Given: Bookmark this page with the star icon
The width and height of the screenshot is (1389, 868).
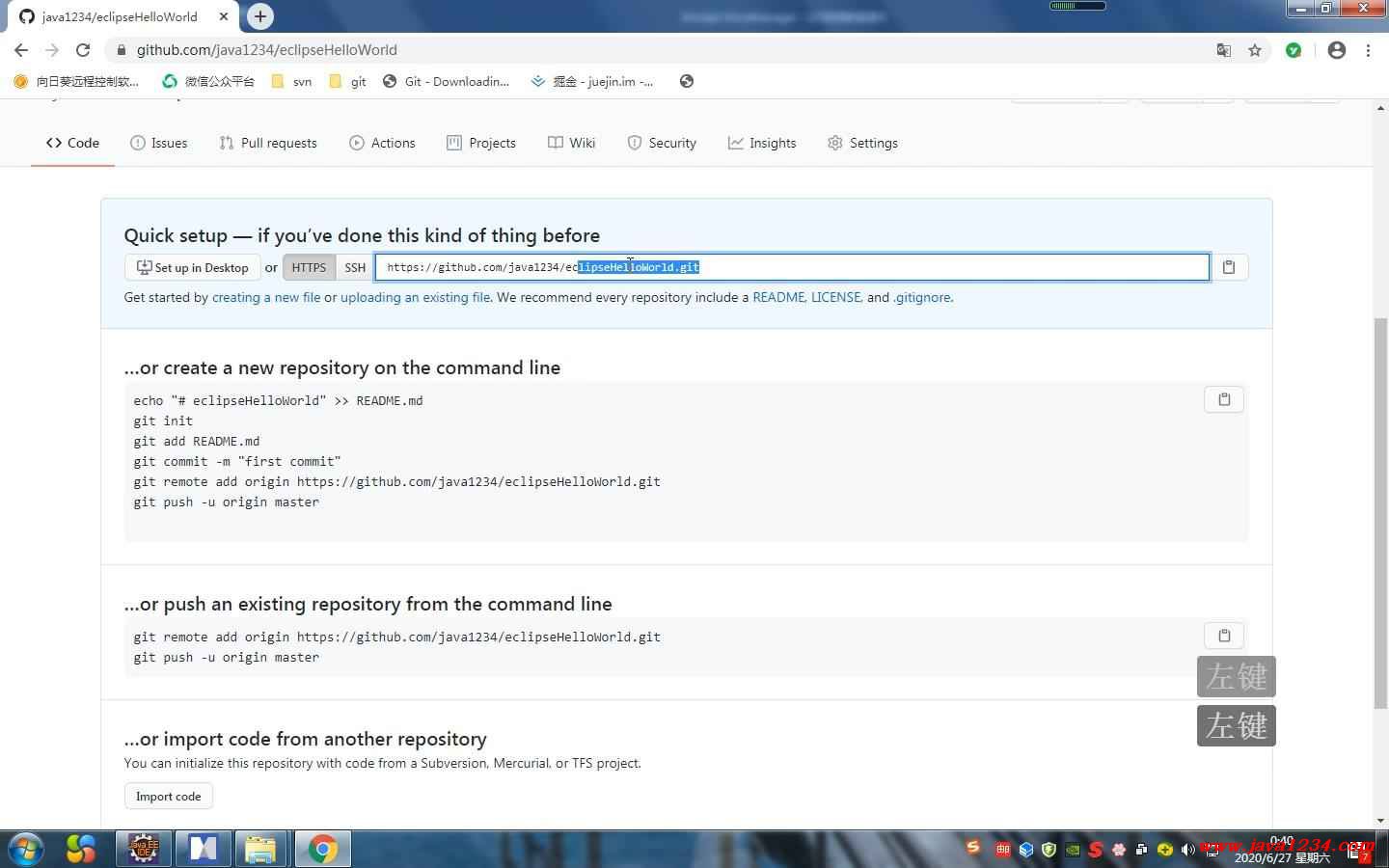Looking at the screenshot, I should (x=1255, y=50).
